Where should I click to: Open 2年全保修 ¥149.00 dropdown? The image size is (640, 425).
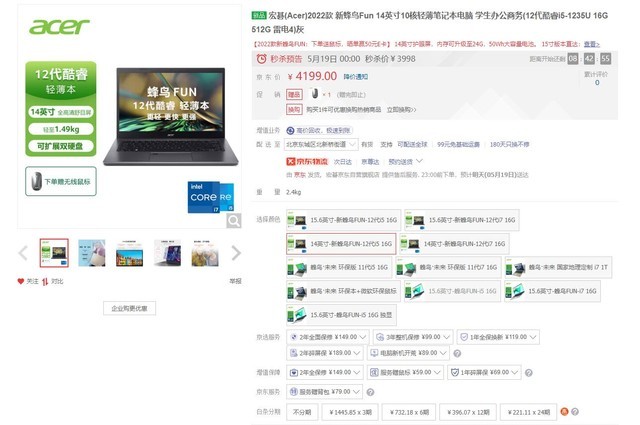pos(325,372)
